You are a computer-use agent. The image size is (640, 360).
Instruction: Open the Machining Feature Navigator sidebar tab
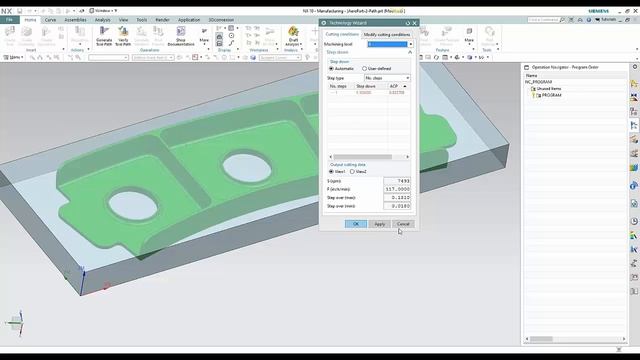pos(634,140)
